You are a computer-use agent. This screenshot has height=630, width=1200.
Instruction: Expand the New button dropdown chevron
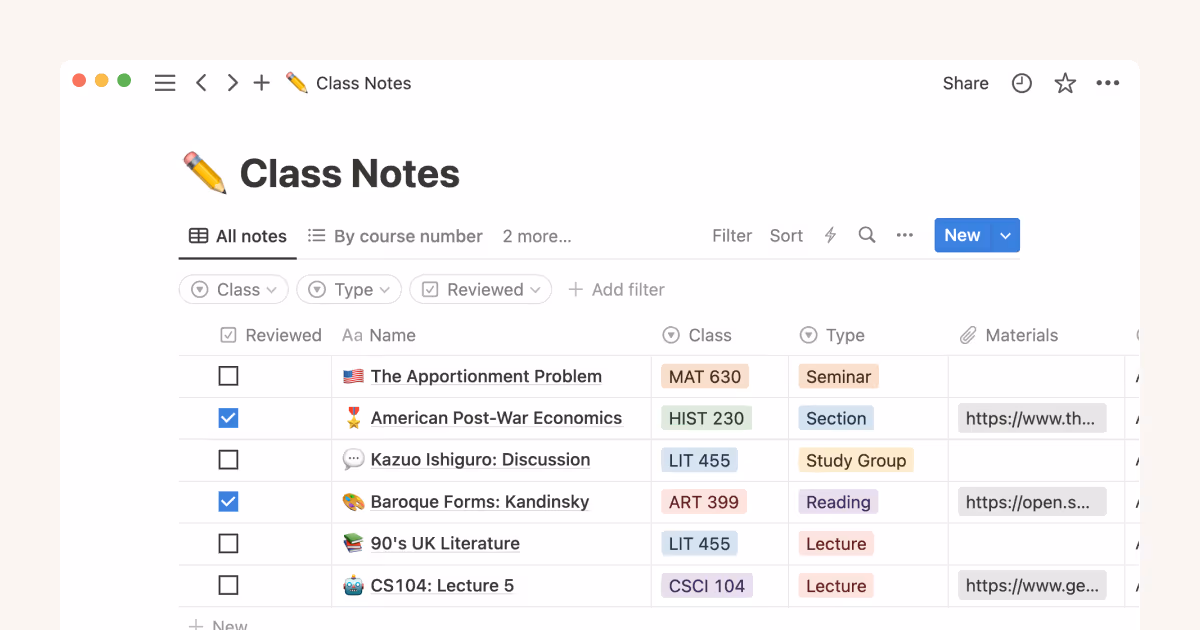(x=1005, y=235)
